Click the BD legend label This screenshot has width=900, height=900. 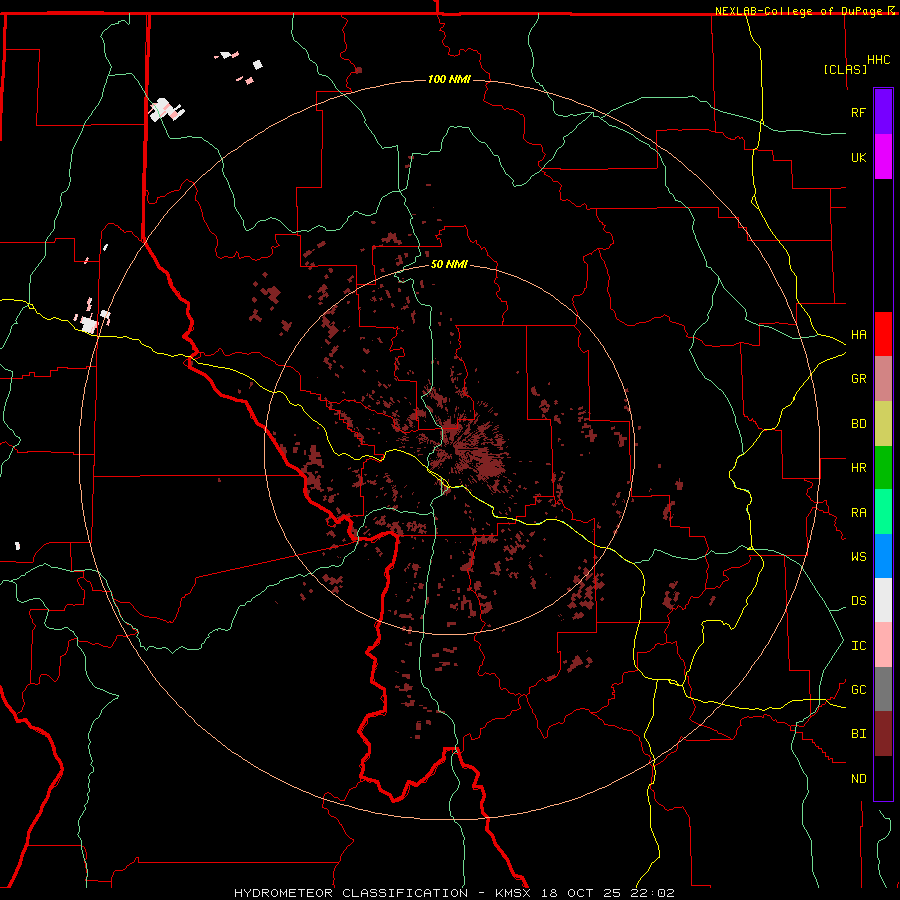pos(859,424)
